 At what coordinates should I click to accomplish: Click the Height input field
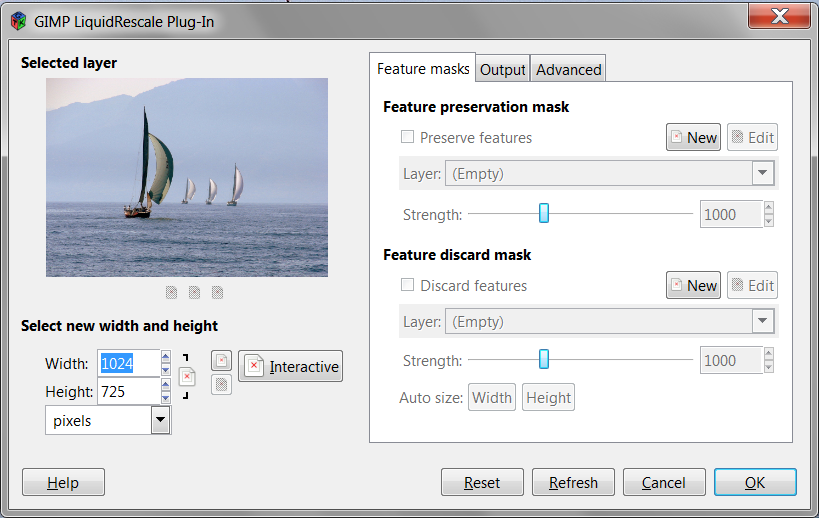[x=127, y=392]
